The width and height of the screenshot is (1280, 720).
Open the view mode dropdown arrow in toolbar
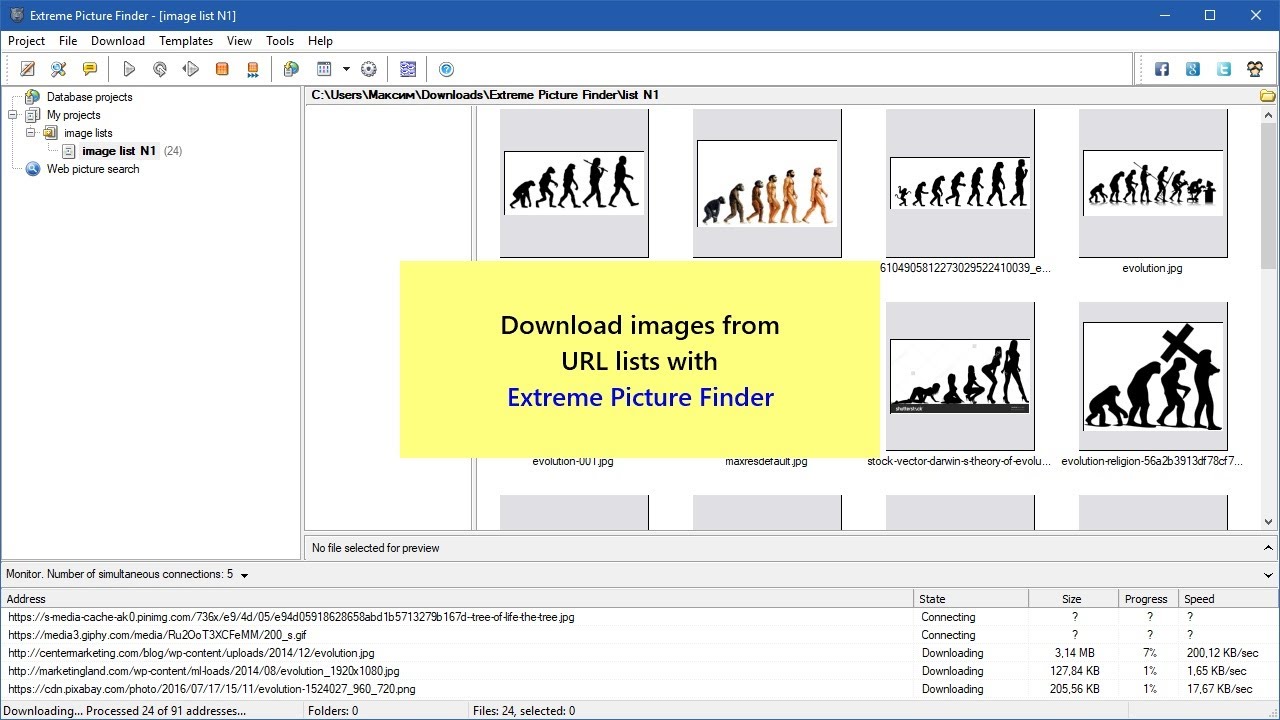click(346, 69)
